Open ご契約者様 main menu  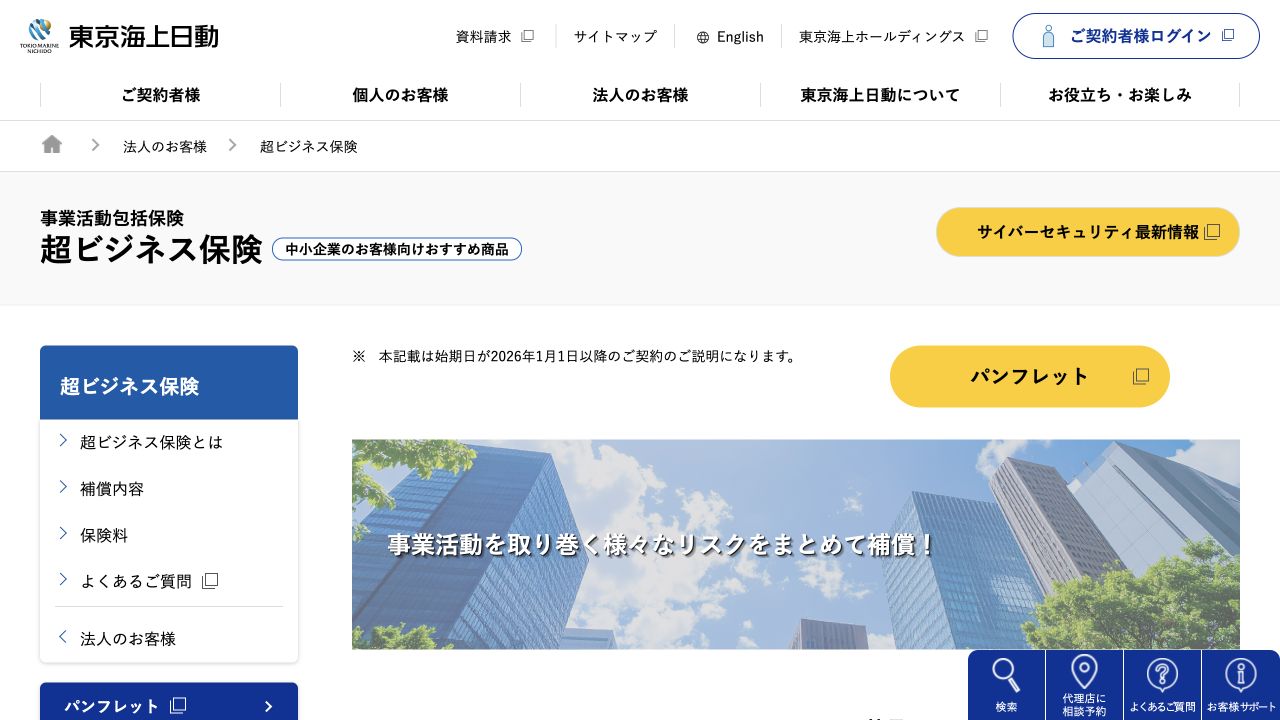pyautogui.click(x=160, y=95)
